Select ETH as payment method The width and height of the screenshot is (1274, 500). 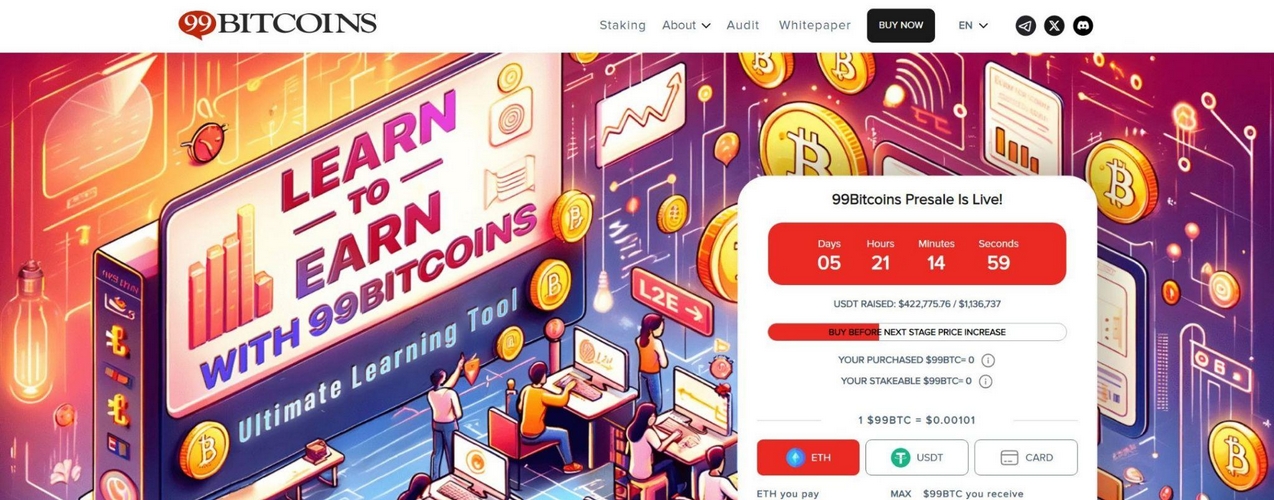pyautogui.click(x=808, y=457)
